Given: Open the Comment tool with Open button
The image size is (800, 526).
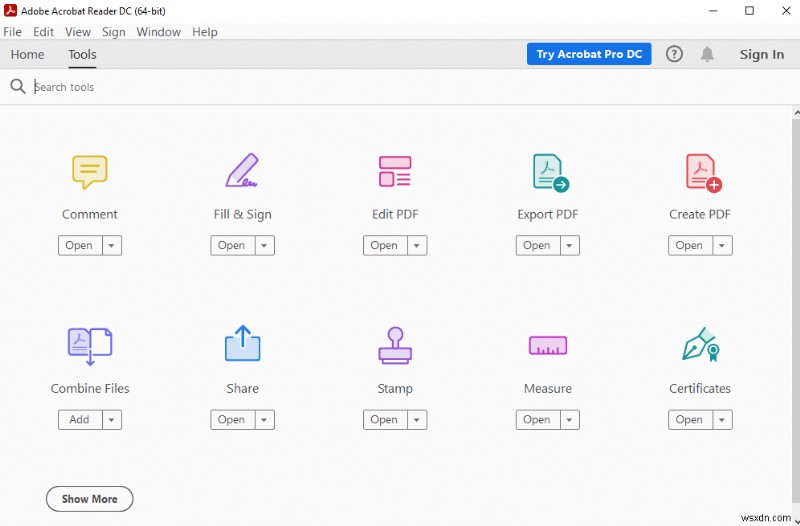Looking at the screenshot, I should click(80, 245).
